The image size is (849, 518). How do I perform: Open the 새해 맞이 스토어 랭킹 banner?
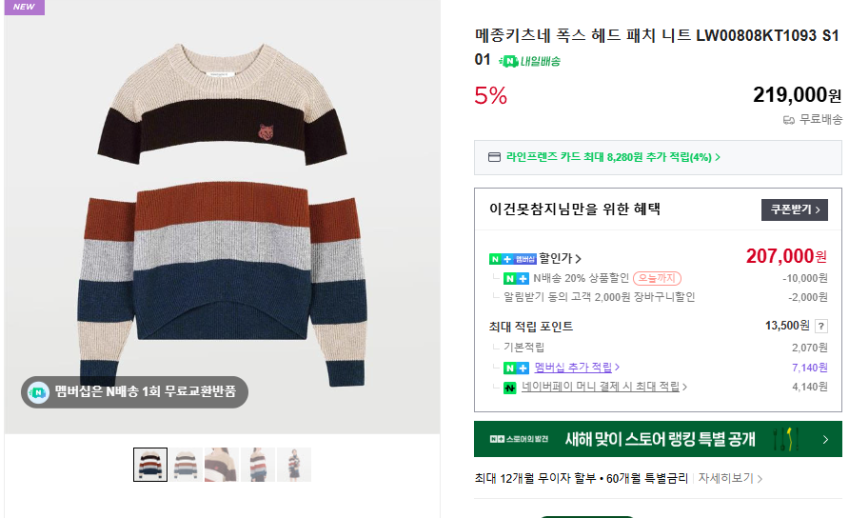coord(657,439)
